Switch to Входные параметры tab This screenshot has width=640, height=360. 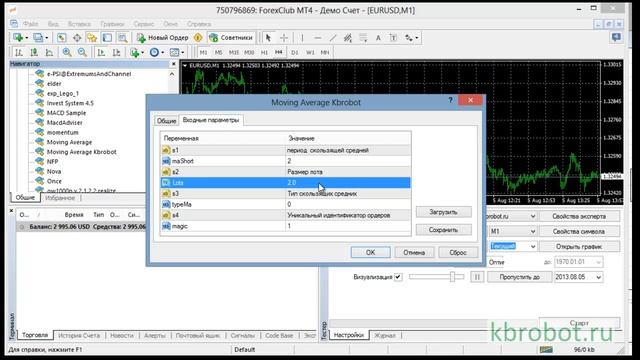click(211, 120)
